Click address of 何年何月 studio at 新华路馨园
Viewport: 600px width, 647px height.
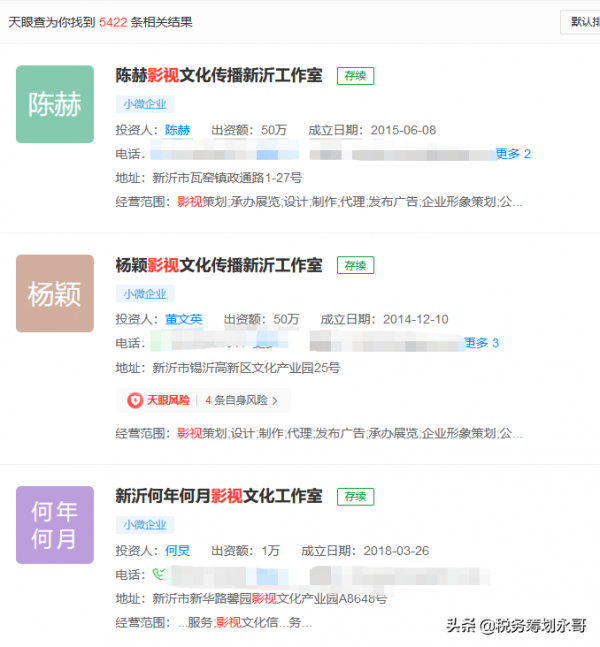click(x=270, y=598)
